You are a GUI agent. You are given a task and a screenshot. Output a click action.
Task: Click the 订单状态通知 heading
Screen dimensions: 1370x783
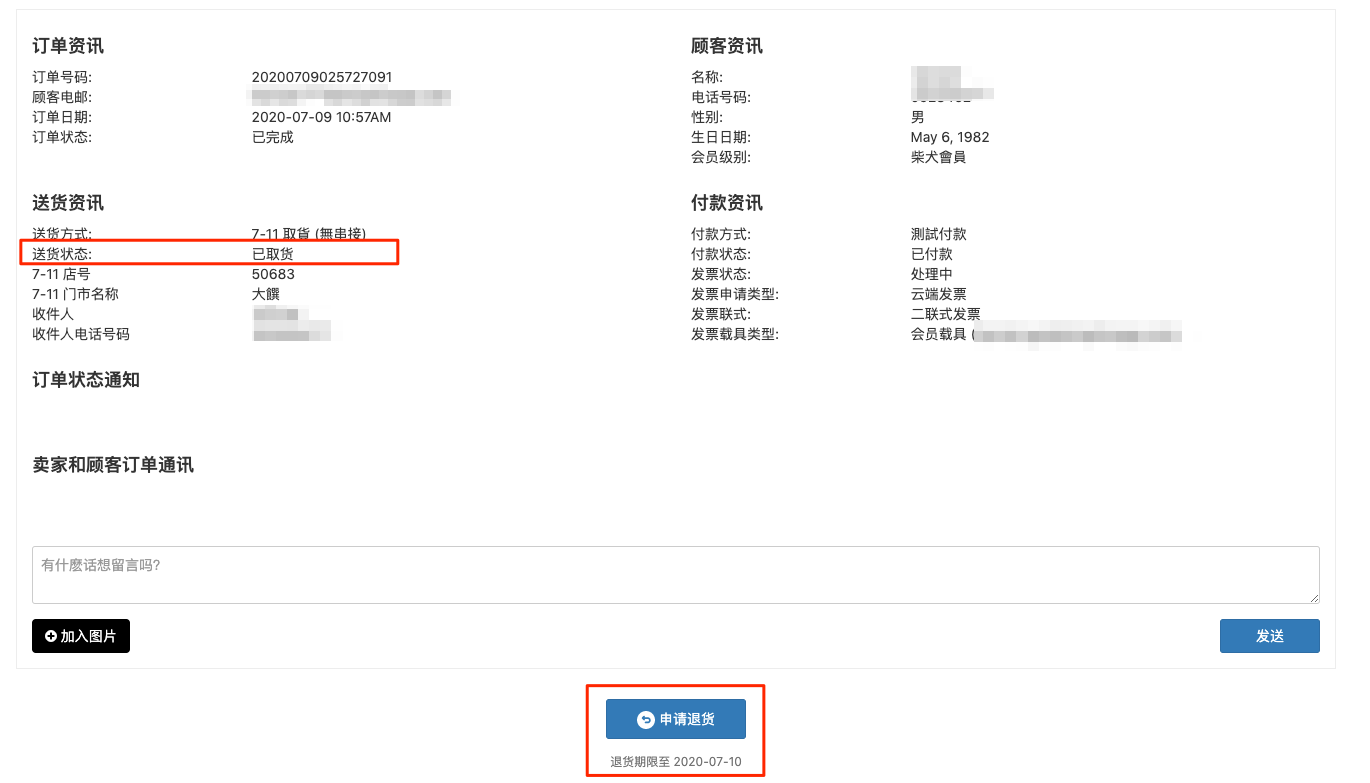coord(86,380)
